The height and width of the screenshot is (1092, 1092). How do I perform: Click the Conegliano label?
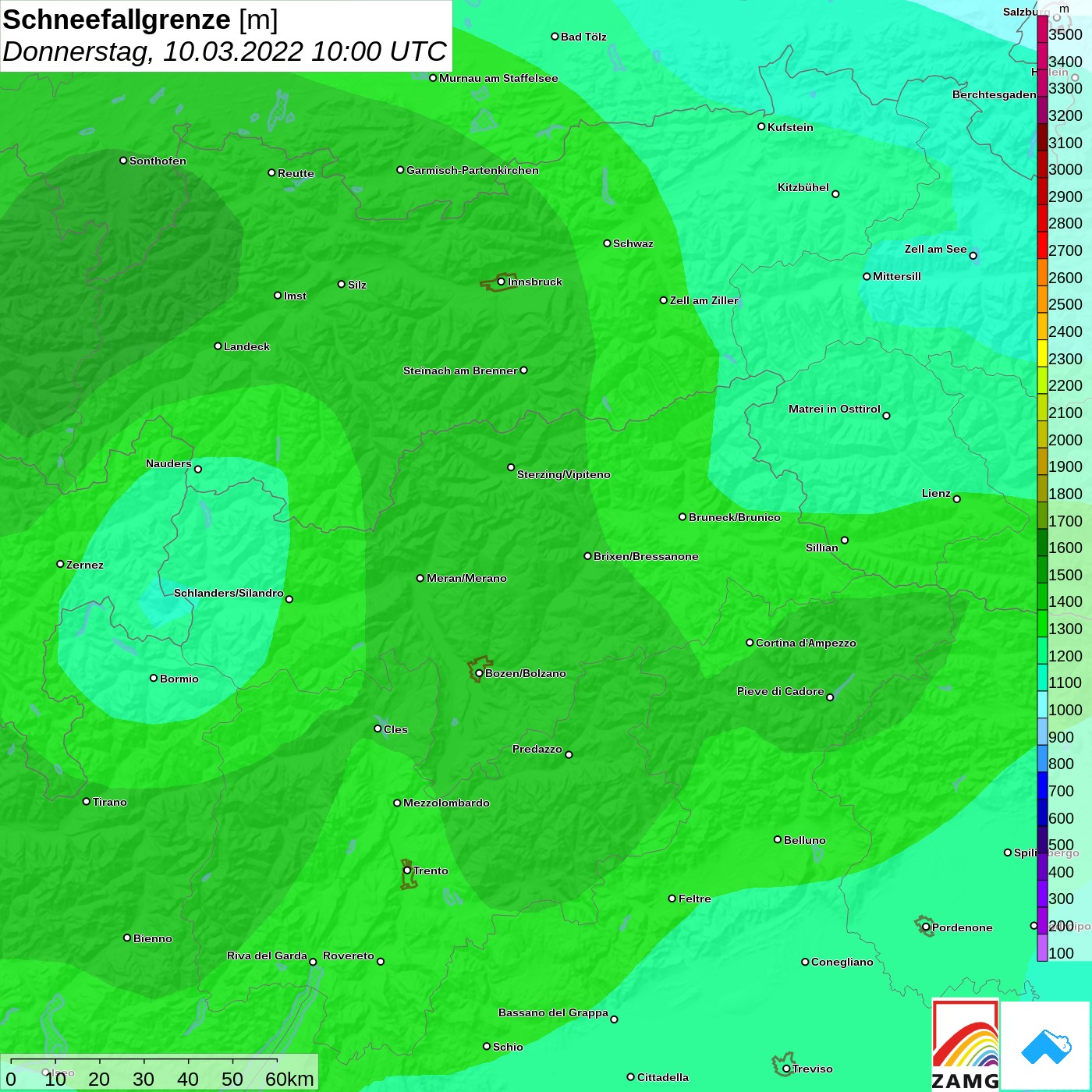(842, 962)
